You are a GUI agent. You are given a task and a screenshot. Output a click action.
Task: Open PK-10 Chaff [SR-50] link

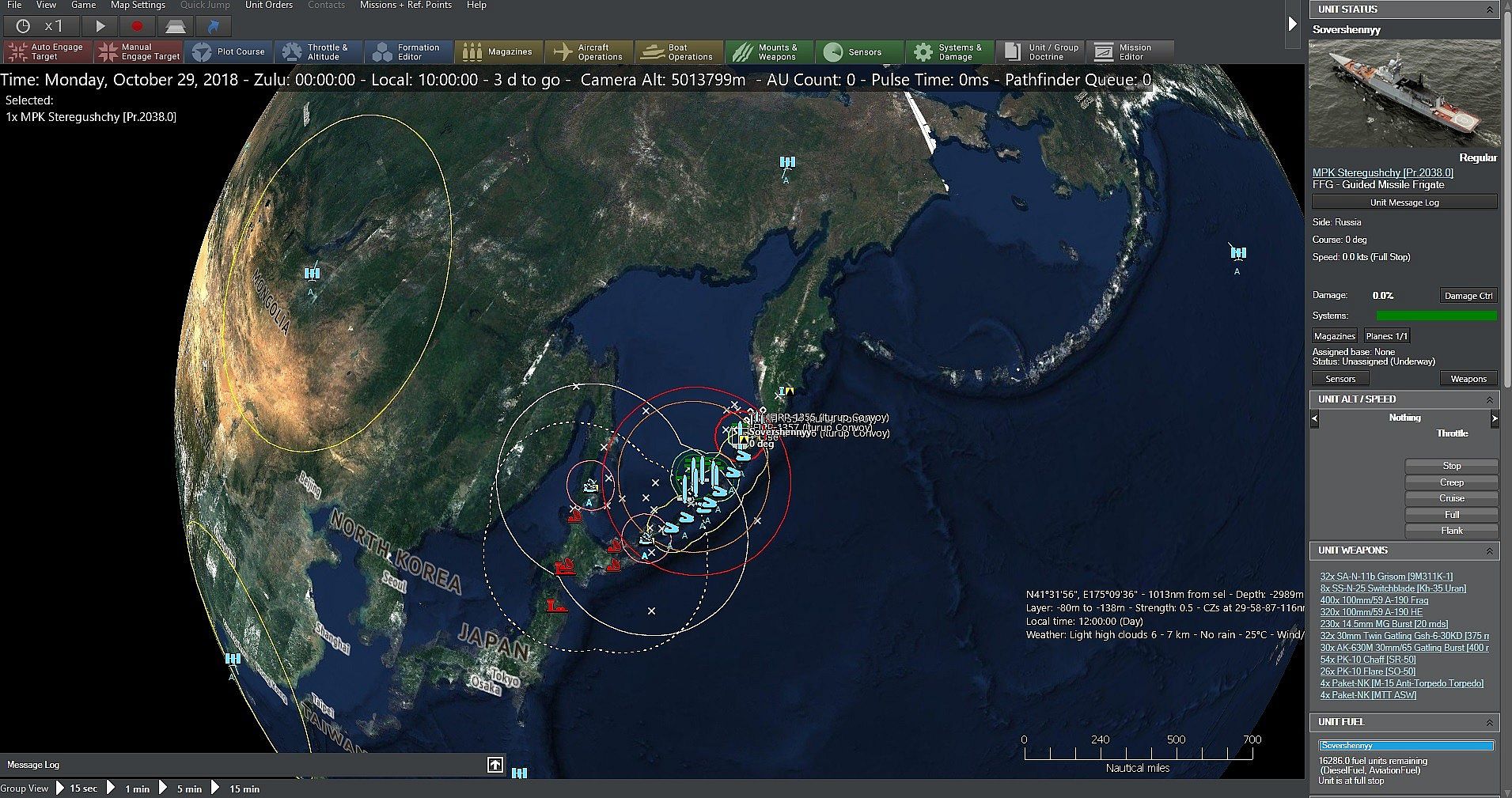pyautogui.click(x=1368, y=660)
